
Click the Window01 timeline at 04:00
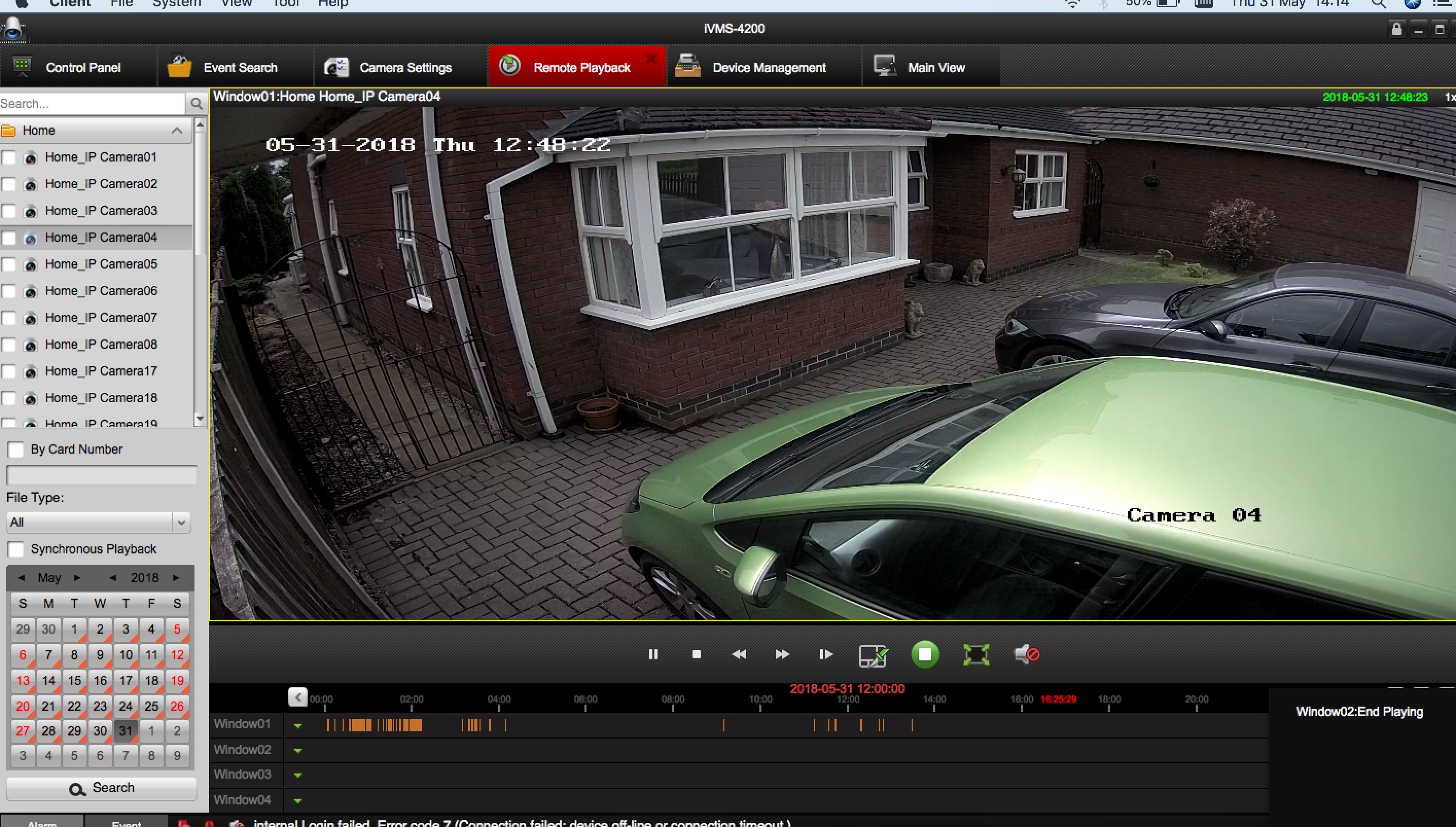pyautogui.click(x=500, y=725)
